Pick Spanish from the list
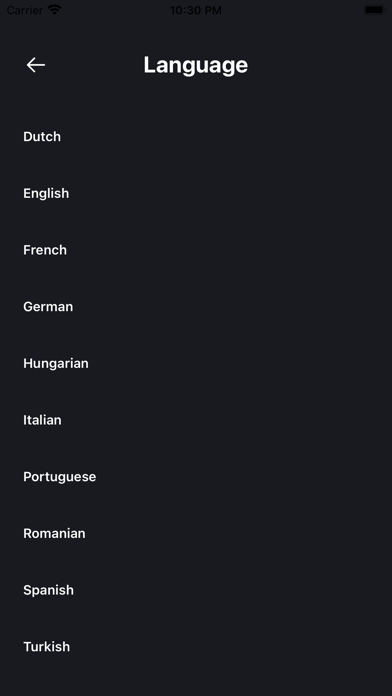This screenshot has height=696, width=392. [x=48, y=590]
